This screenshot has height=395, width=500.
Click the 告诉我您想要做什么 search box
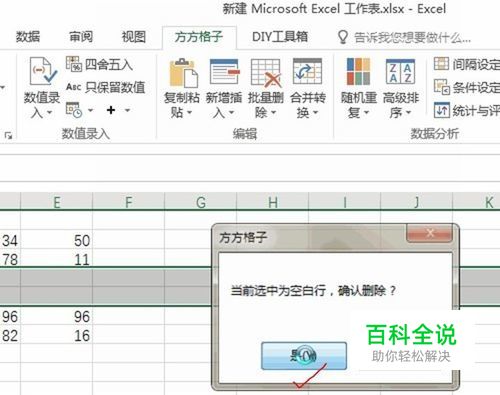[x=412, y=38]
